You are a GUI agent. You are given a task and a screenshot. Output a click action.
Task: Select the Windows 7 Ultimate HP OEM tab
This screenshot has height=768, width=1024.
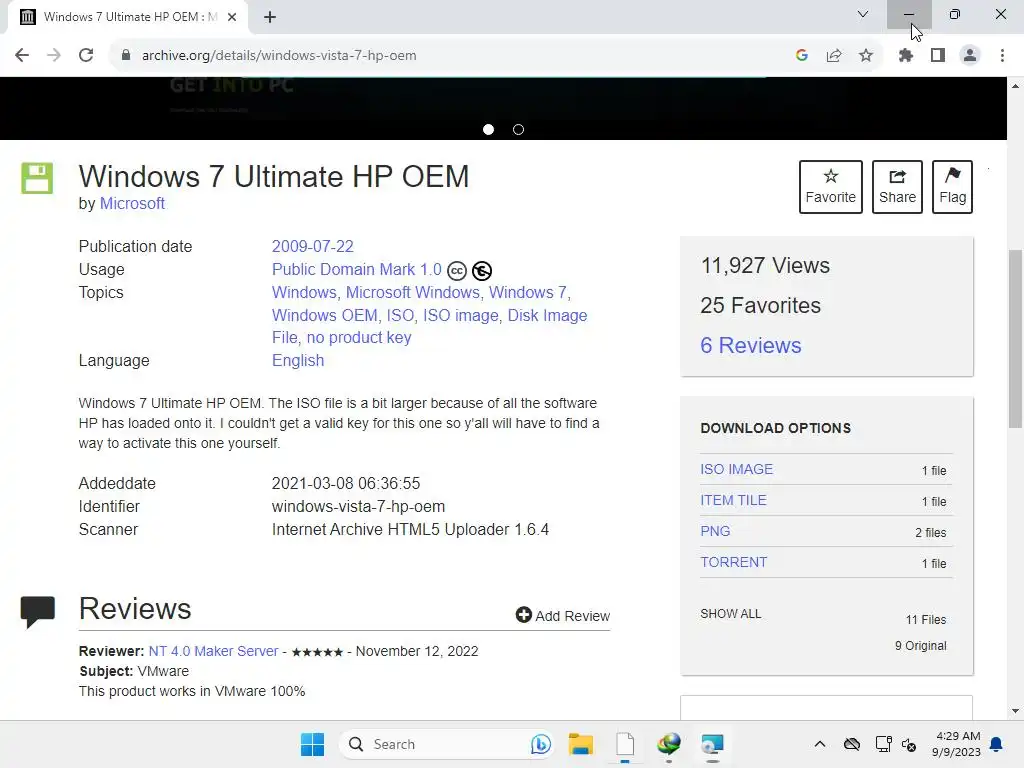128,17
